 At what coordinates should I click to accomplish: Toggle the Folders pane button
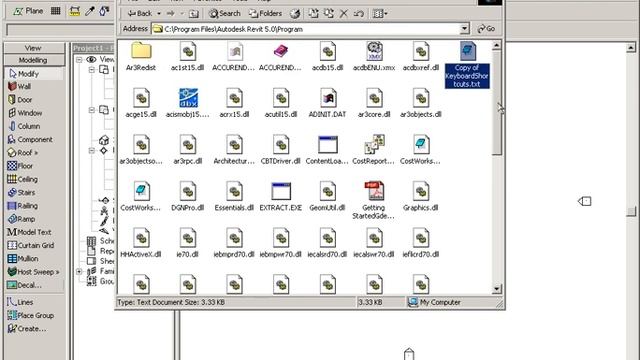click(265, 13)
